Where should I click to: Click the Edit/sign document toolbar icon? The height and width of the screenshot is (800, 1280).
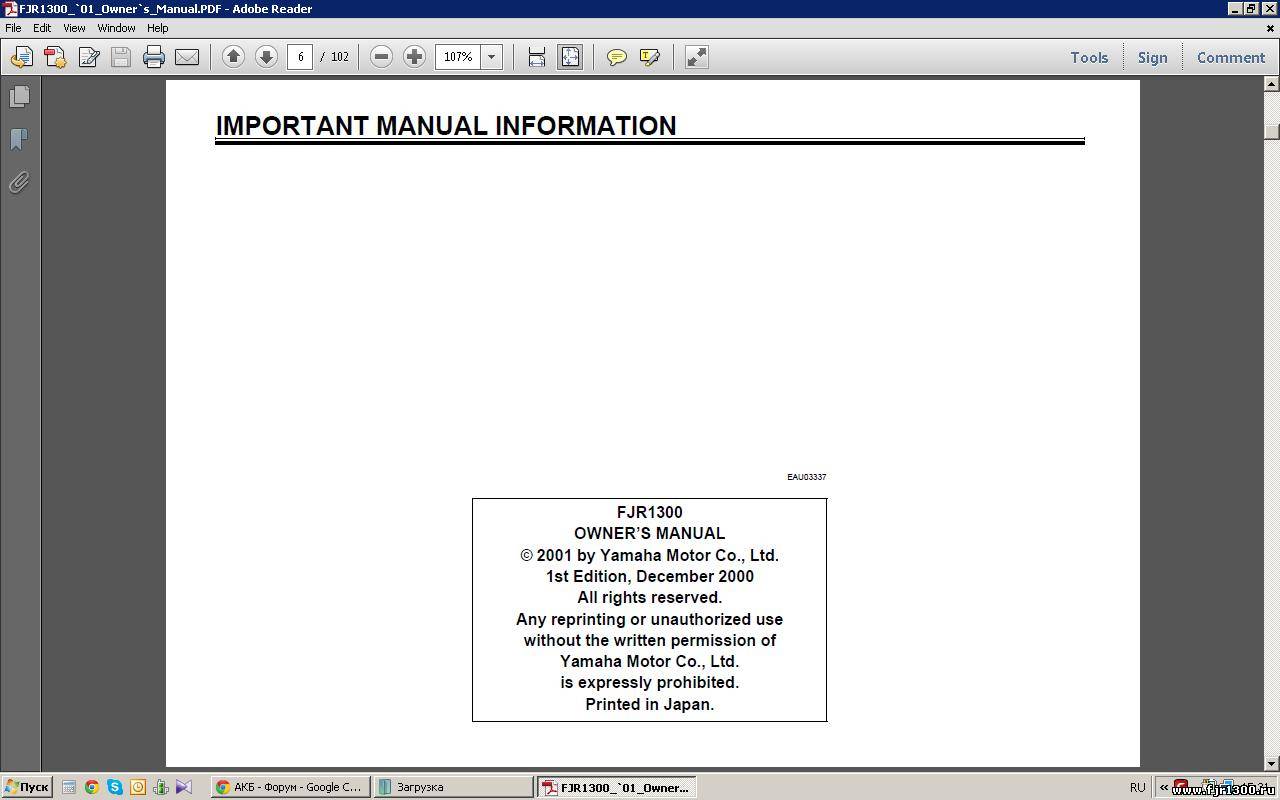(88, 57)
